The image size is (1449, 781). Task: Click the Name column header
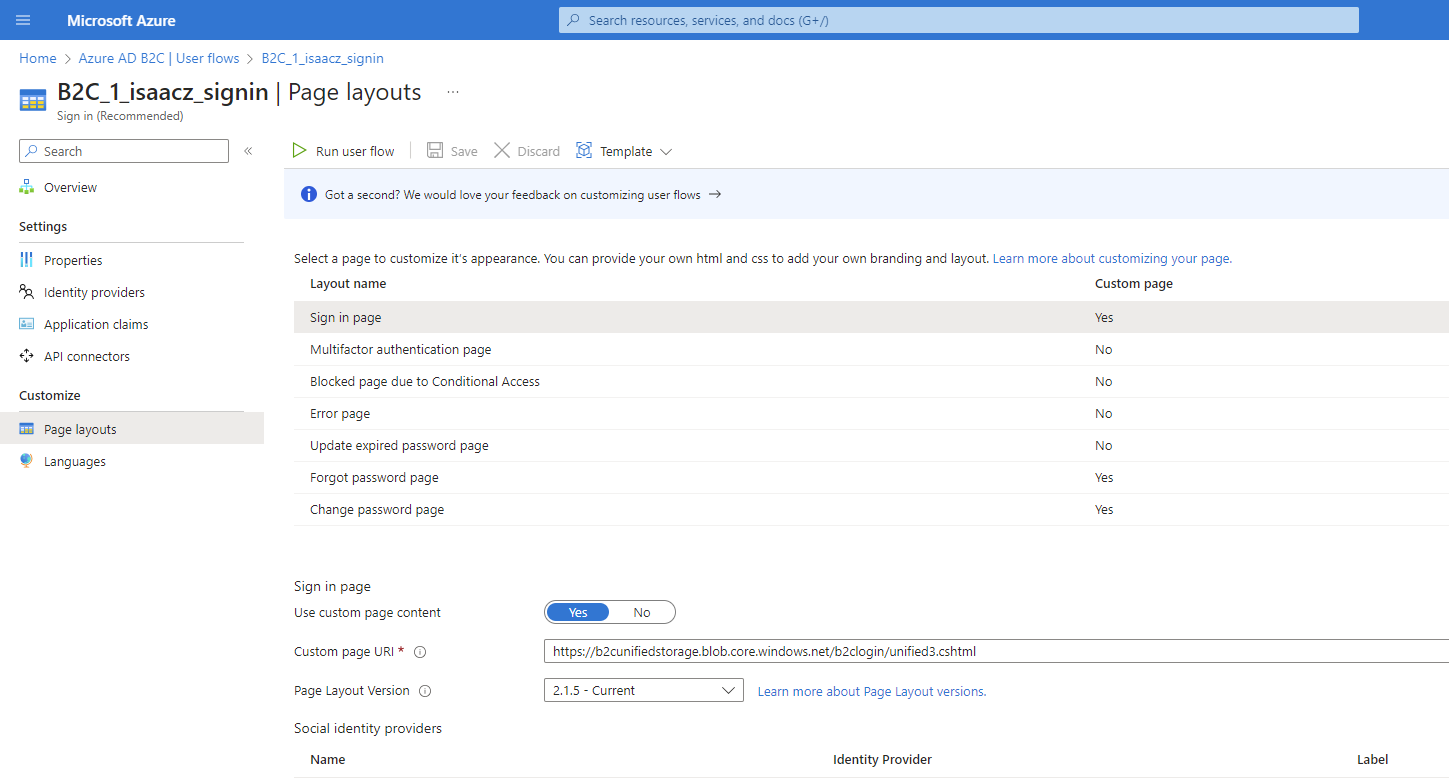pos(328,759)
